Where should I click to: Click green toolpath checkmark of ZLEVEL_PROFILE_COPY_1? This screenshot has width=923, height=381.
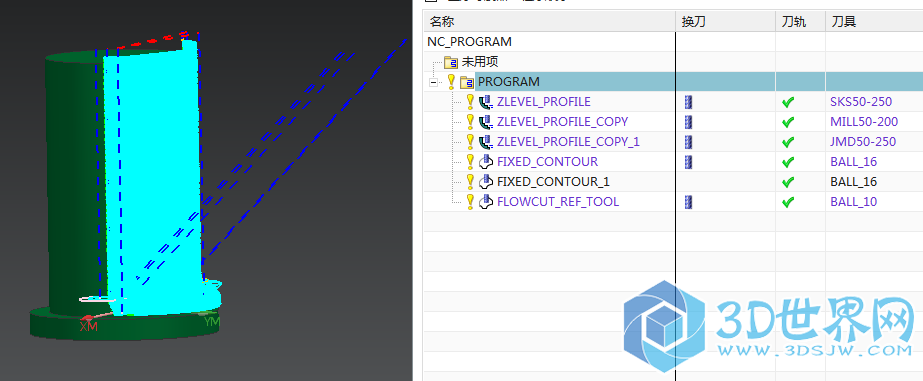[788, 142]
